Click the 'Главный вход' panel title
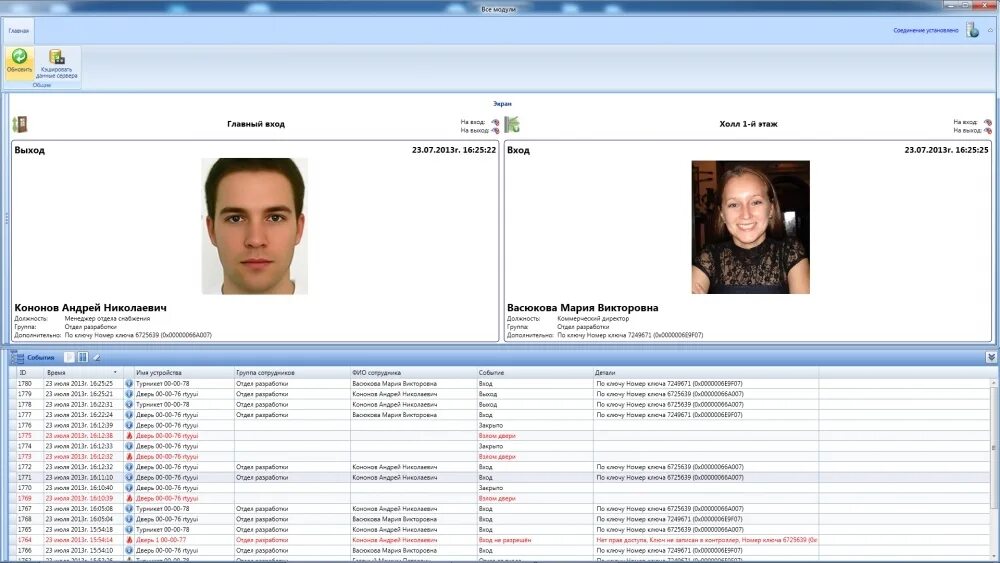The height and width of the screenshot is (563, 1000). coord(256,124)
